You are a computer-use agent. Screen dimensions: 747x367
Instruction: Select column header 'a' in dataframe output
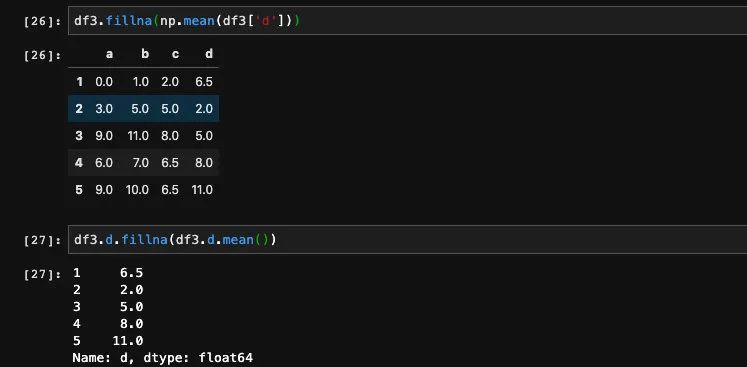109,54
